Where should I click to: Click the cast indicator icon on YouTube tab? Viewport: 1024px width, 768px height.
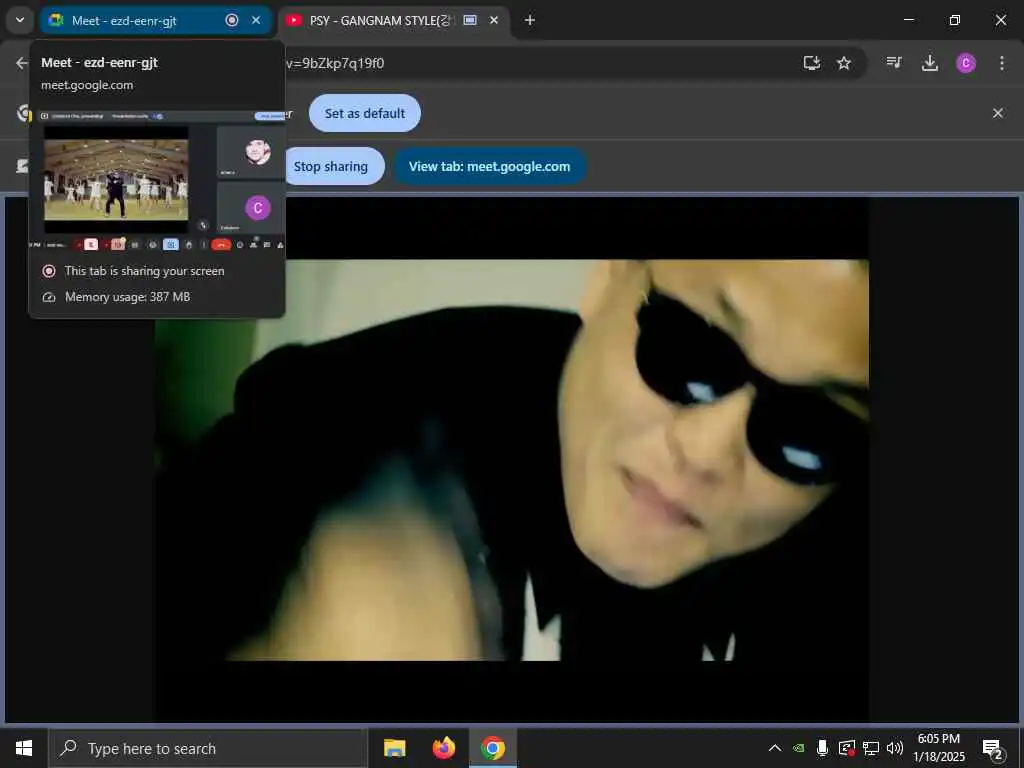tap(470, 20)
